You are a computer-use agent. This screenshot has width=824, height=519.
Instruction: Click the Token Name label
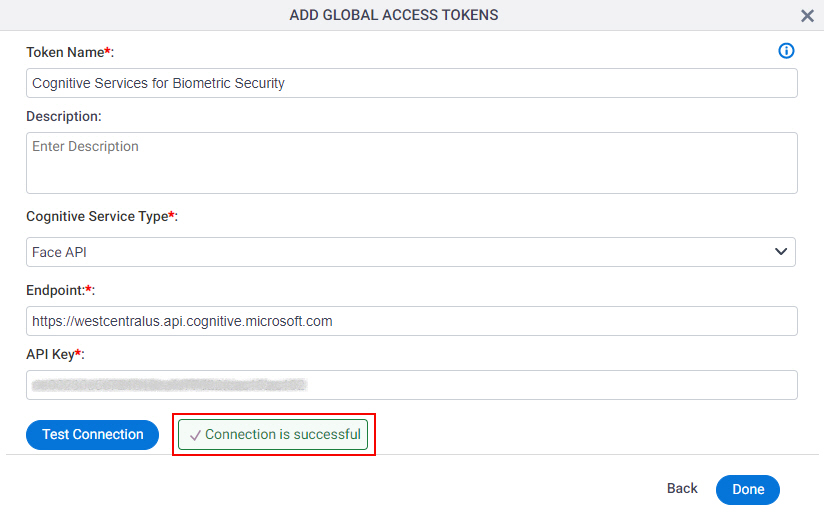70,53
